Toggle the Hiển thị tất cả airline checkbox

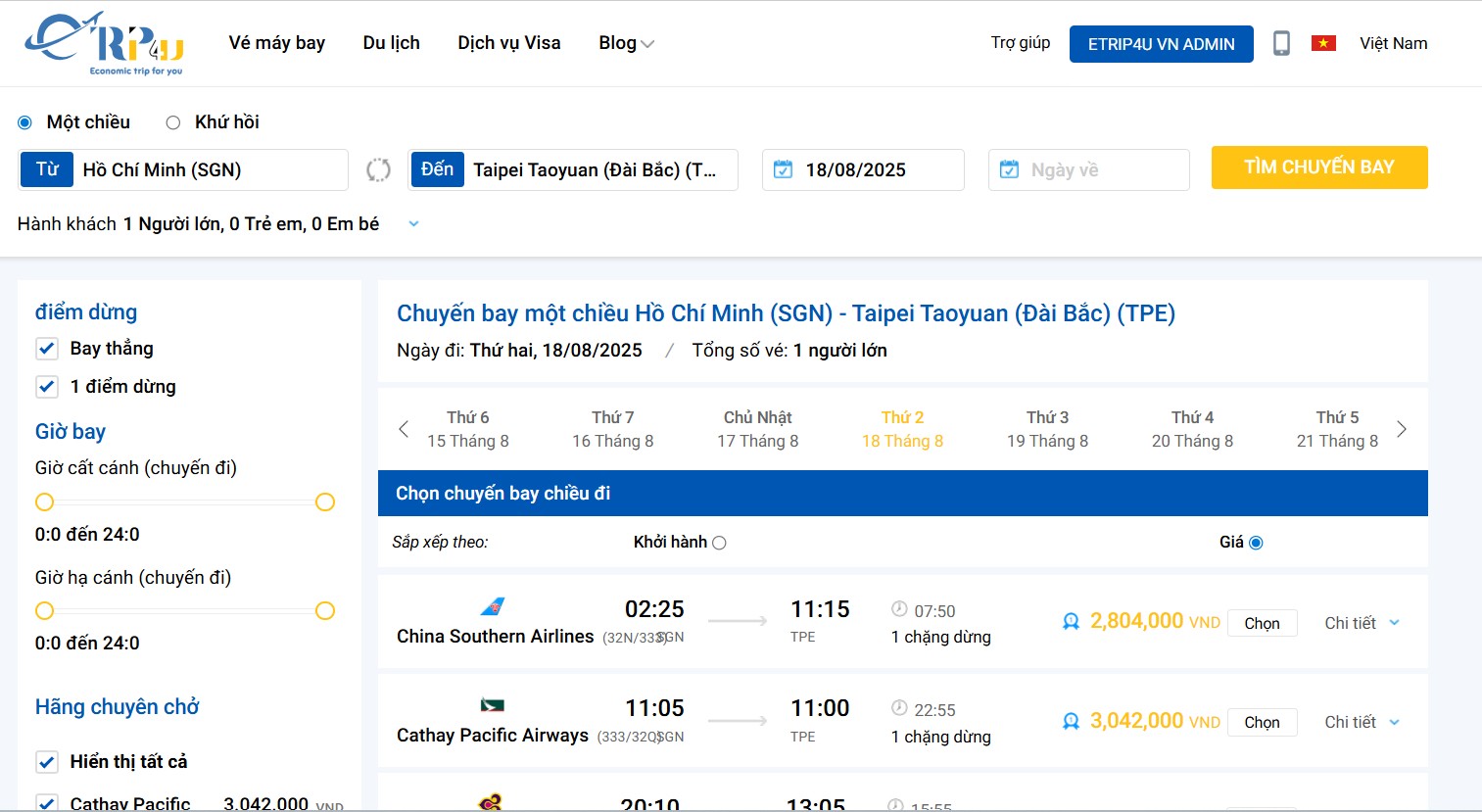(46, 761)
